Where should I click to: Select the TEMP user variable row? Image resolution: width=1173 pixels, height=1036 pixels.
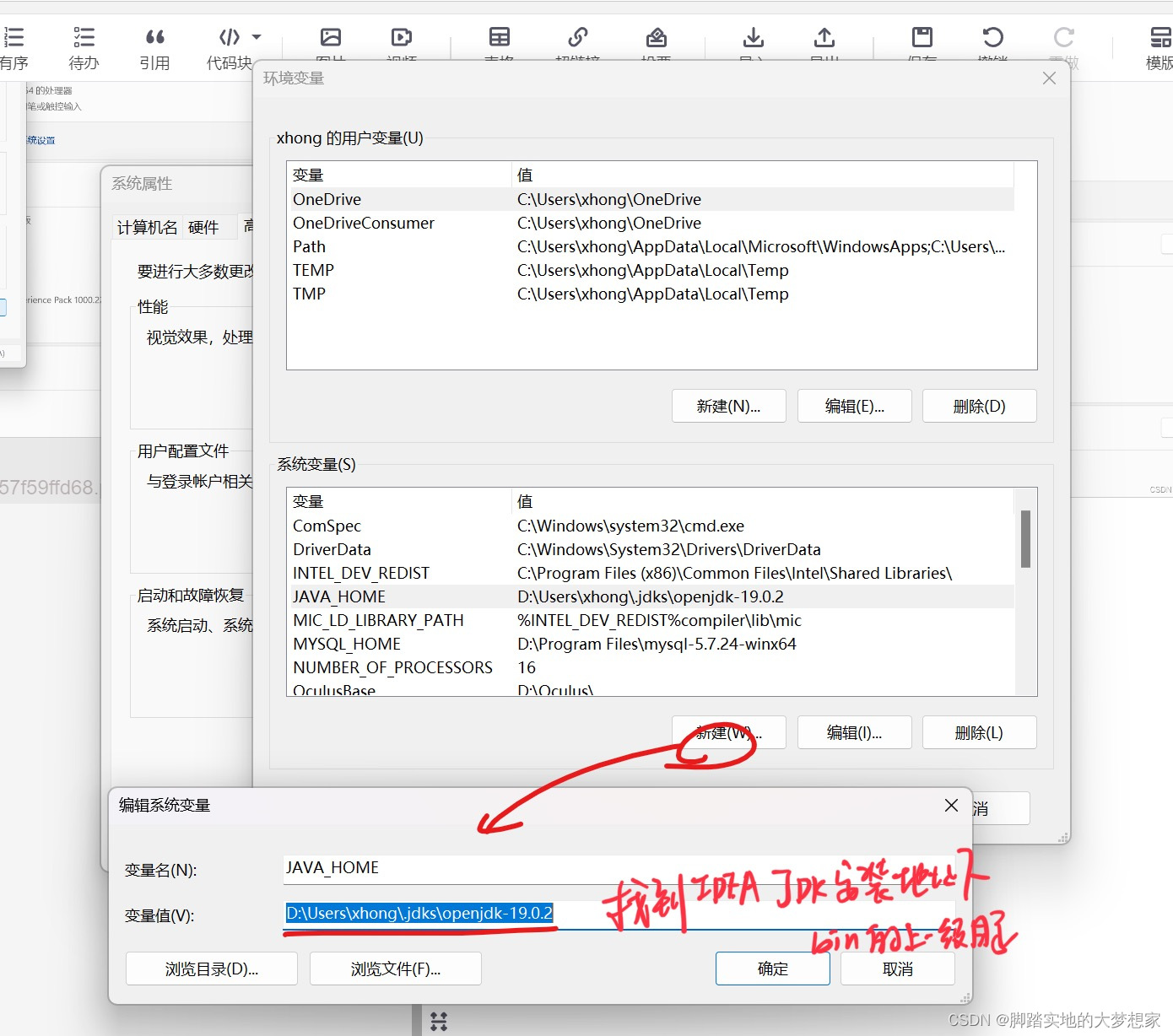(650, 270)
